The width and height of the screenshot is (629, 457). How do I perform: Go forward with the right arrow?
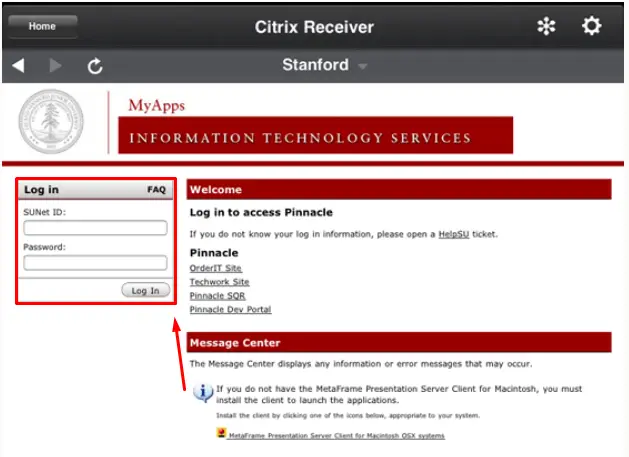point(55,65)
